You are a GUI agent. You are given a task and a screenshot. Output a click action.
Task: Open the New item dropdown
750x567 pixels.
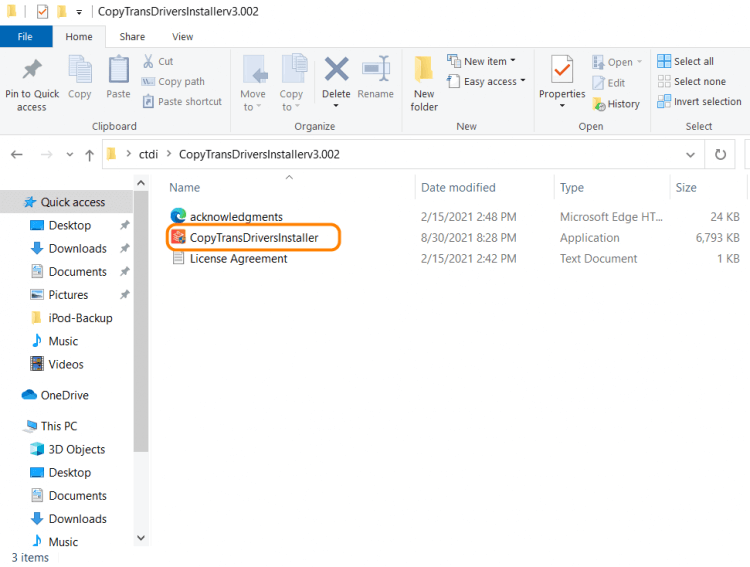[x=481, y=61]
